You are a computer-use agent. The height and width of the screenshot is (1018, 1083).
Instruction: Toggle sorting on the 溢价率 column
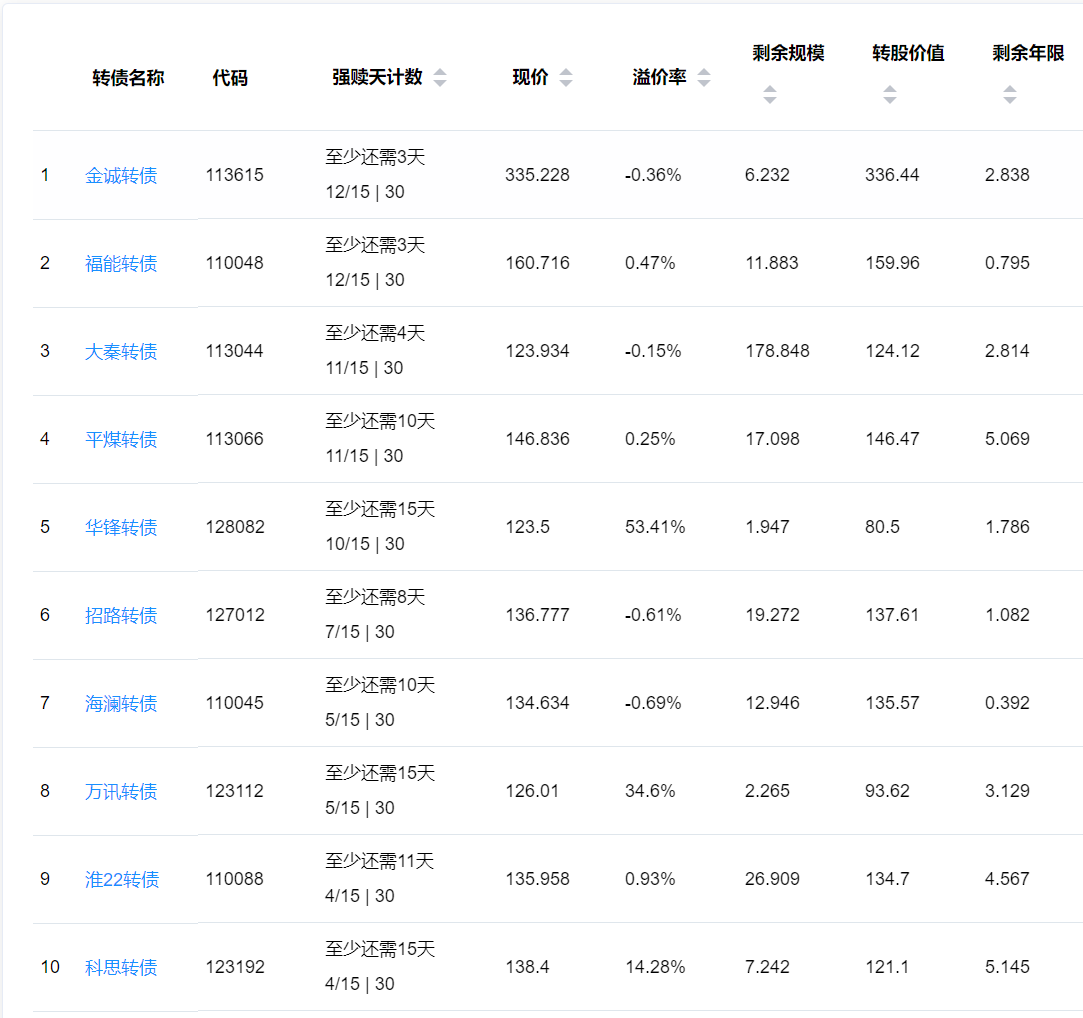[704, 78]
